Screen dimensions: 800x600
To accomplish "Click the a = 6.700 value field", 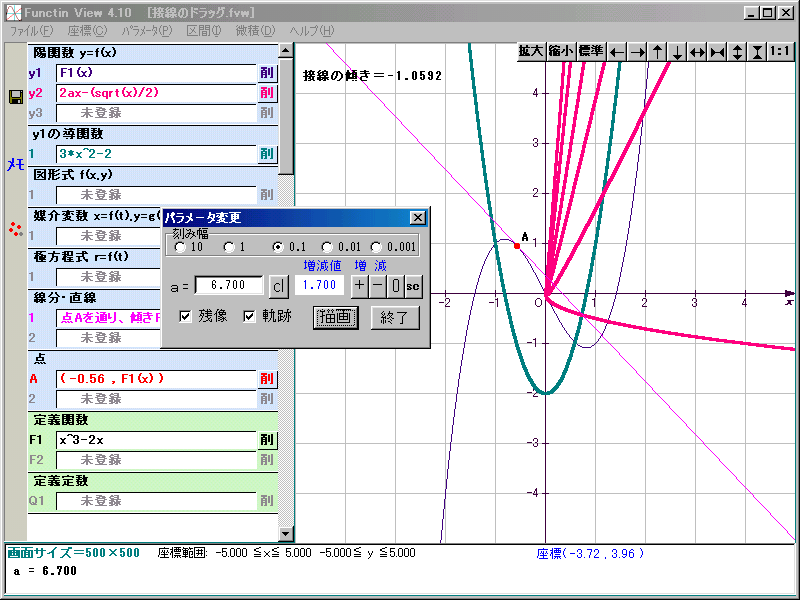I will click(229, 285).
